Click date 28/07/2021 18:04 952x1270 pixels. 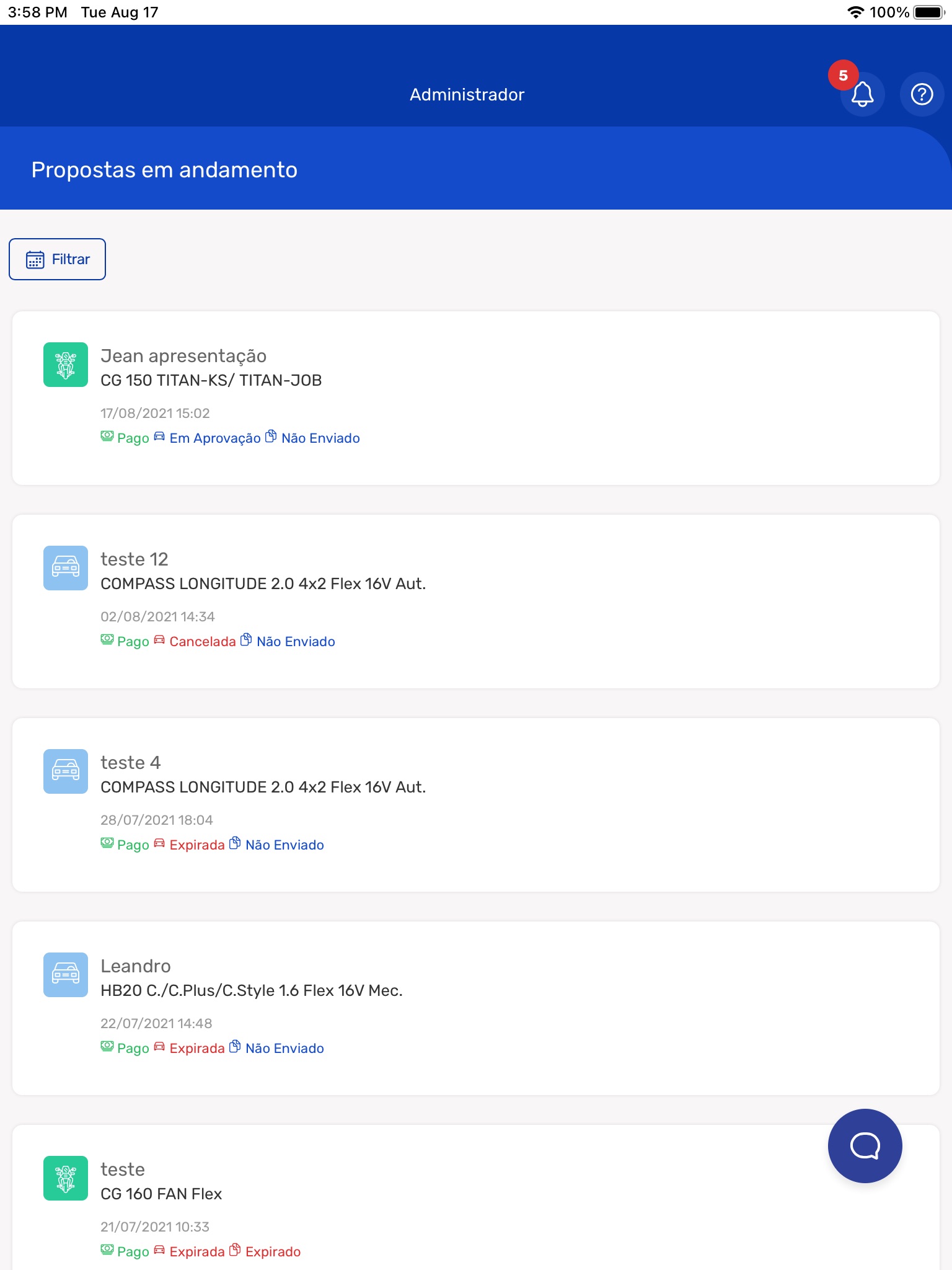tap(157, 820)
